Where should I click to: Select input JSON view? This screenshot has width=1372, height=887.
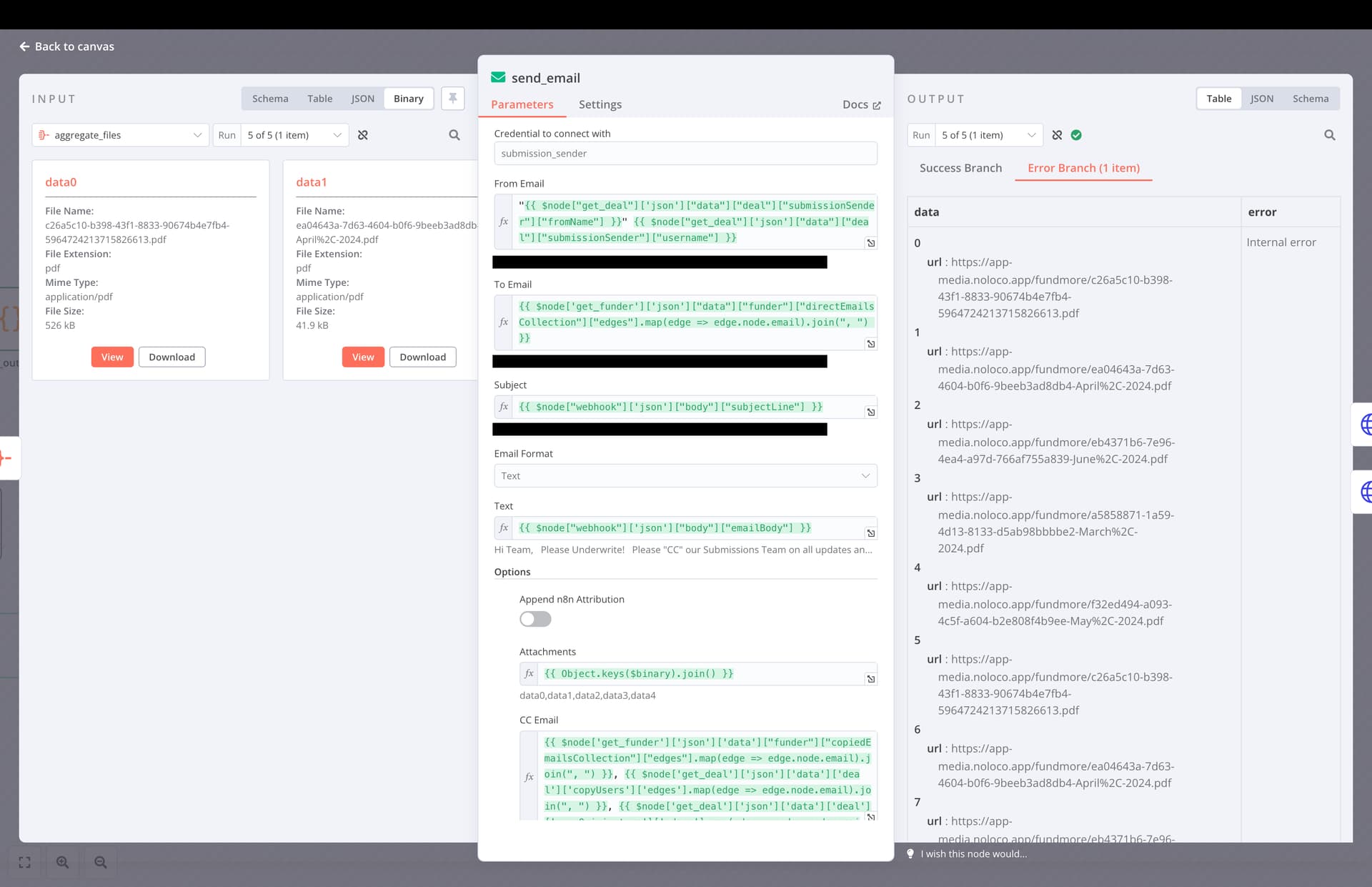[x=362, y=99]
